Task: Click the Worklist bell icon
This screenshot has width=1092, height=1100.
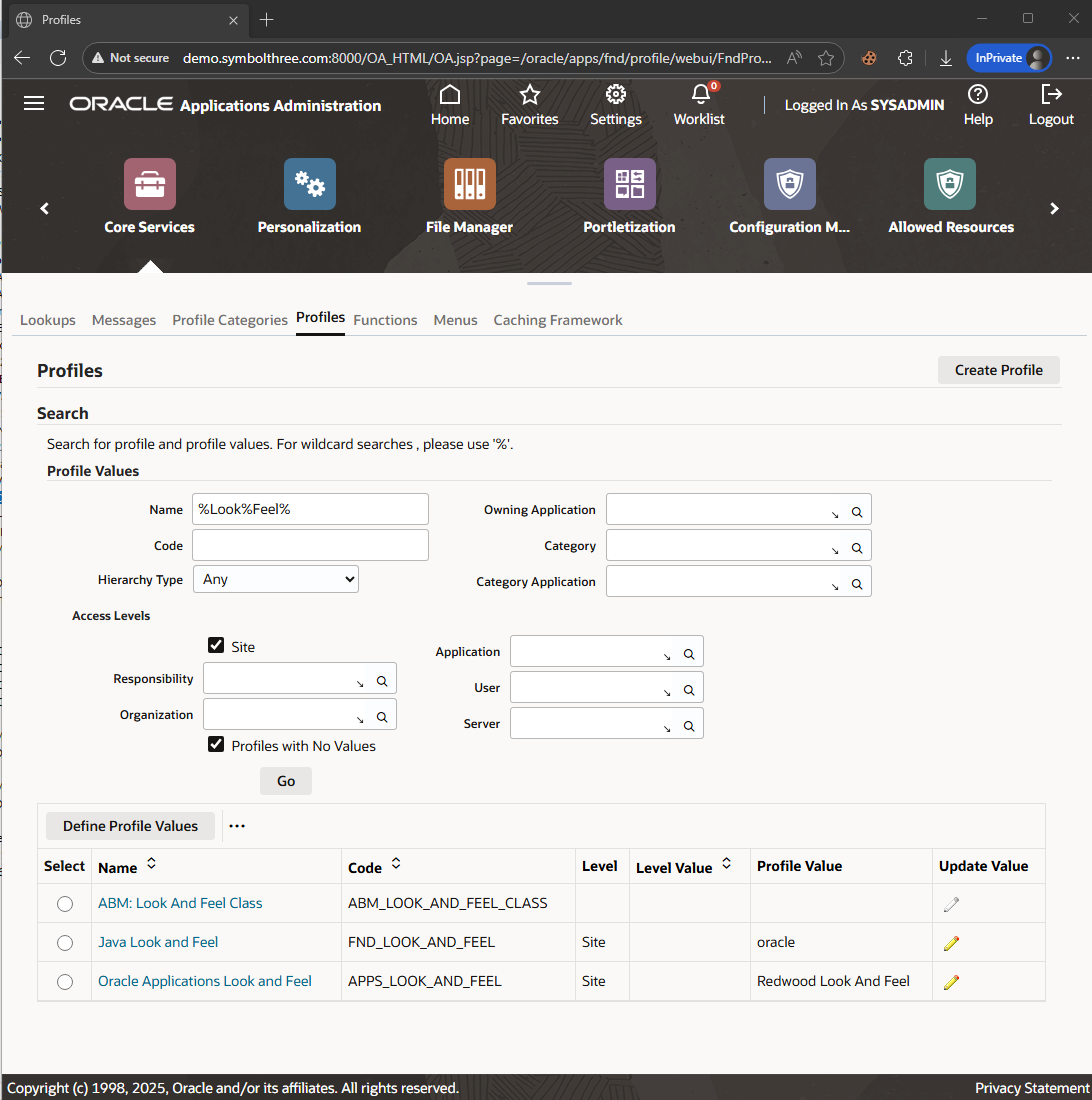Action: [700, 95]
